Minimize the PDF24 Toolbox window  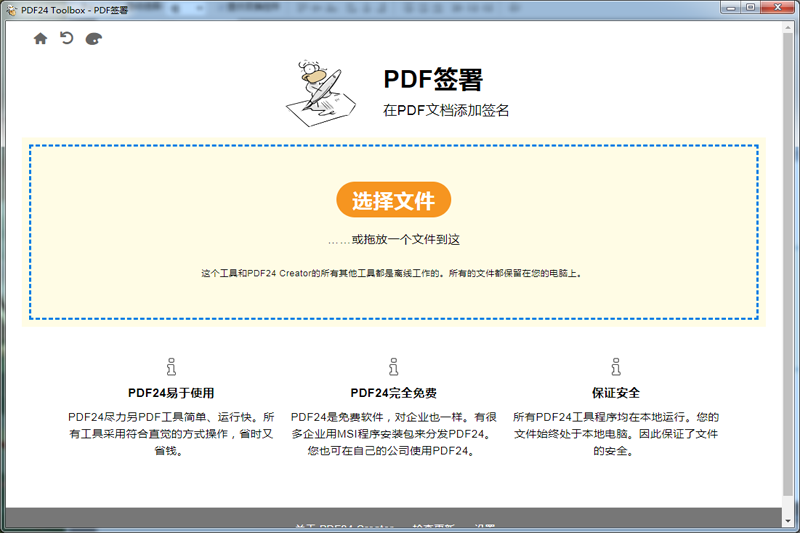click(731, 8)
